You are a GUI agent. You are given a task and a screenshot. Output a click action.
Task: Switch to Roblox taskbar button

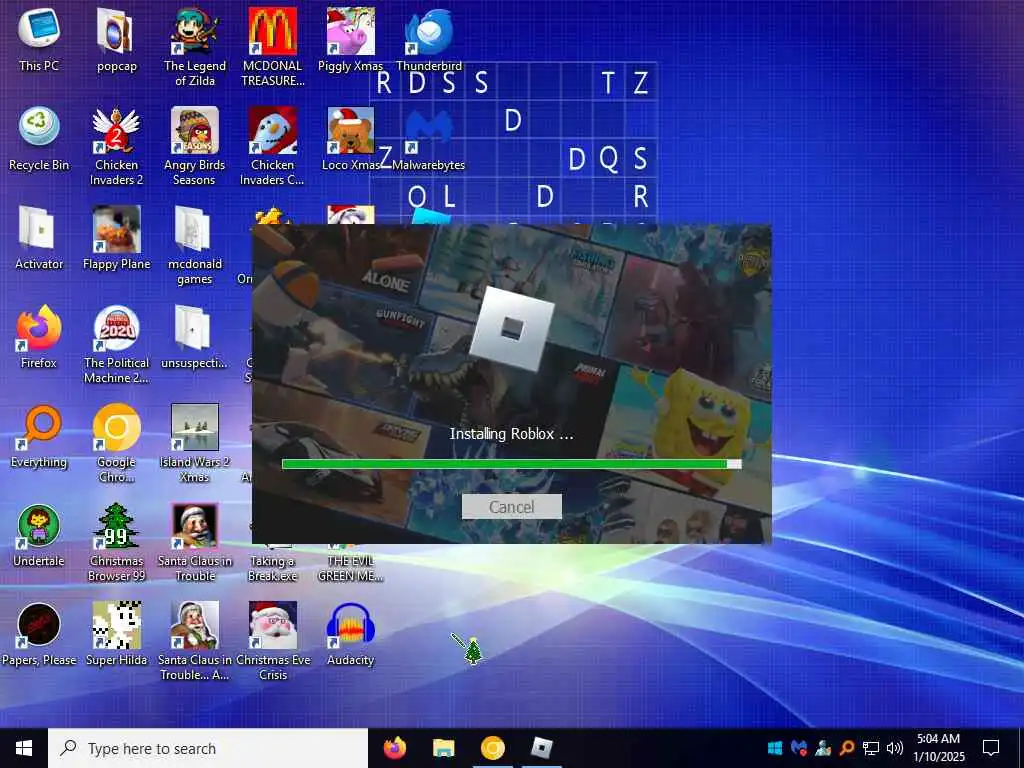(541, 748)
